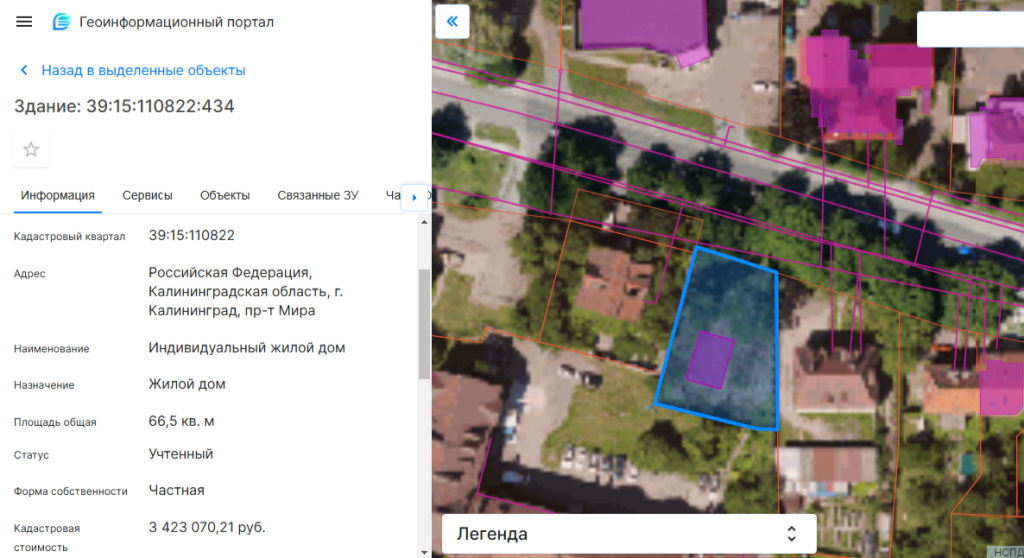The image size is (1024, 558).
Task: Select the Информация tab
Action: click(58, 196)
